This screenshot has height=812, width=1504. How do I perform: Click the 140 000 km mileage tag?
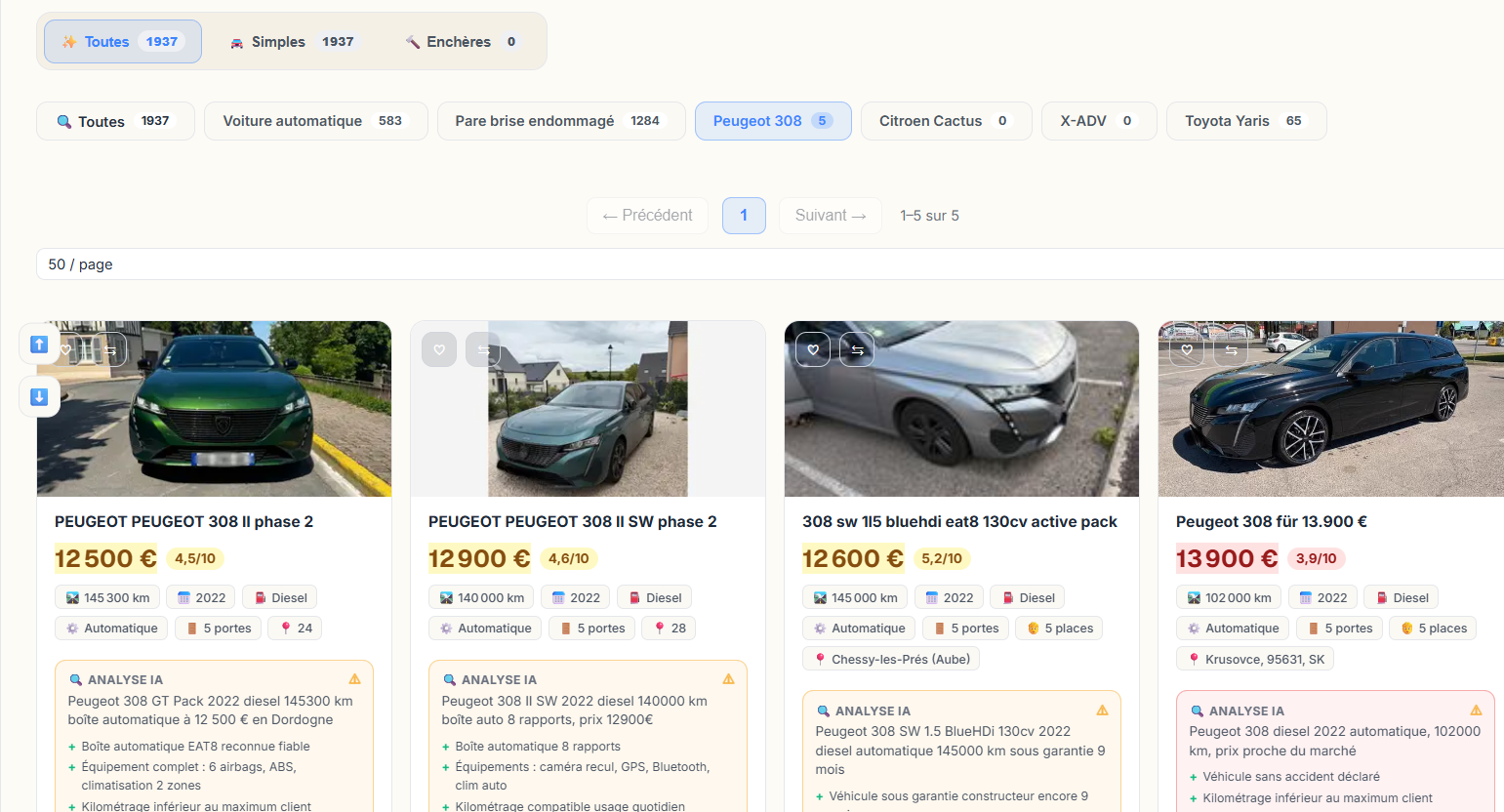[481, 598]
